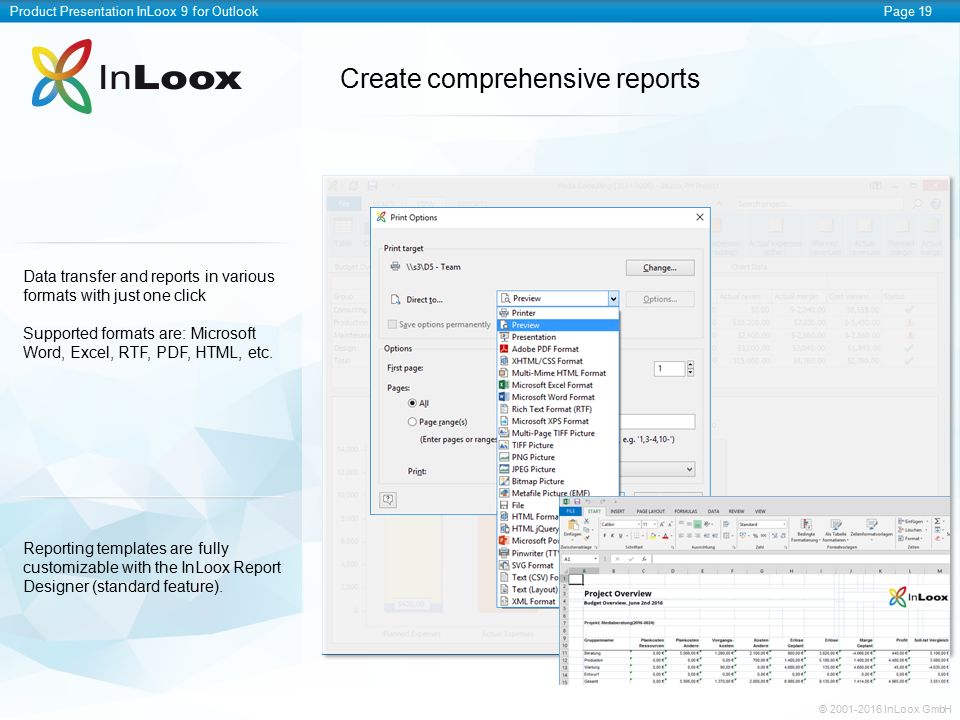Click the File (disk) icon entry

click(x=504, y=505)
